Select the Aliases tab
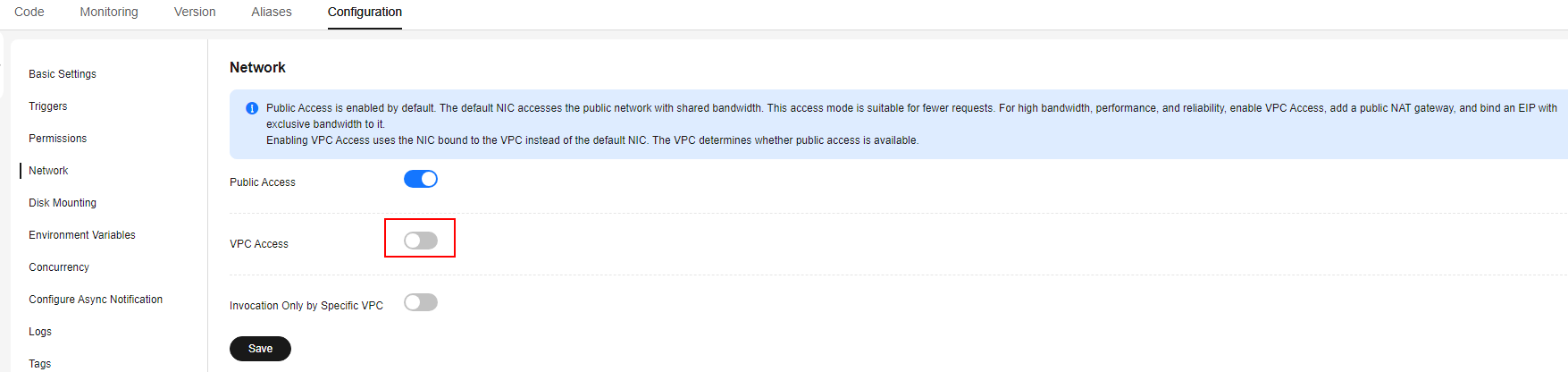The image size is (1568, 372). click(272, 12)
